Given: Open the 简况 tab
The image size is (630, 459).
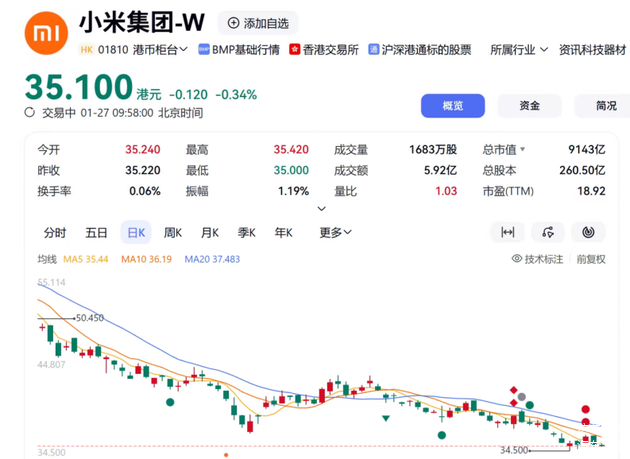Looking at the screenshot, I should (605, 106).
